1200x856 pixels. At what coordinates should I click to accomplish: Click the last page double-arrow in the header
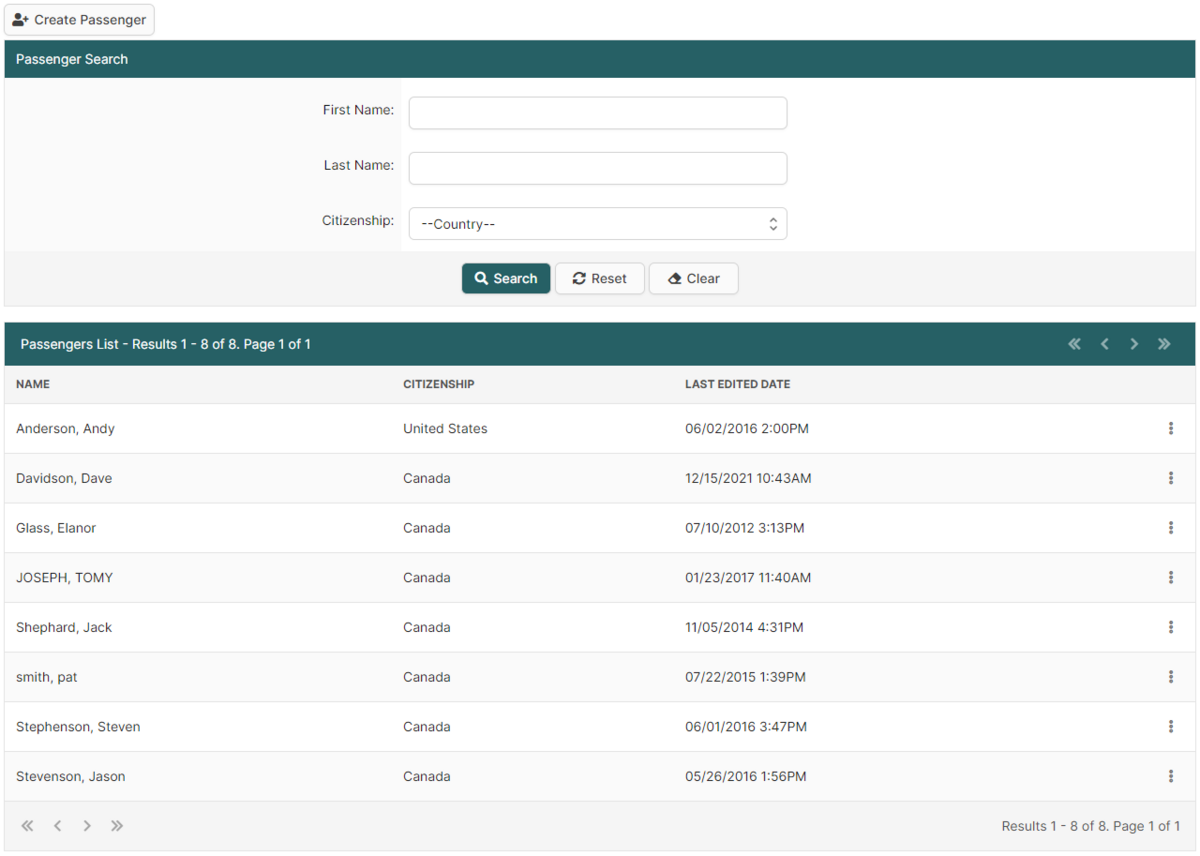(x=1164, y=343)
